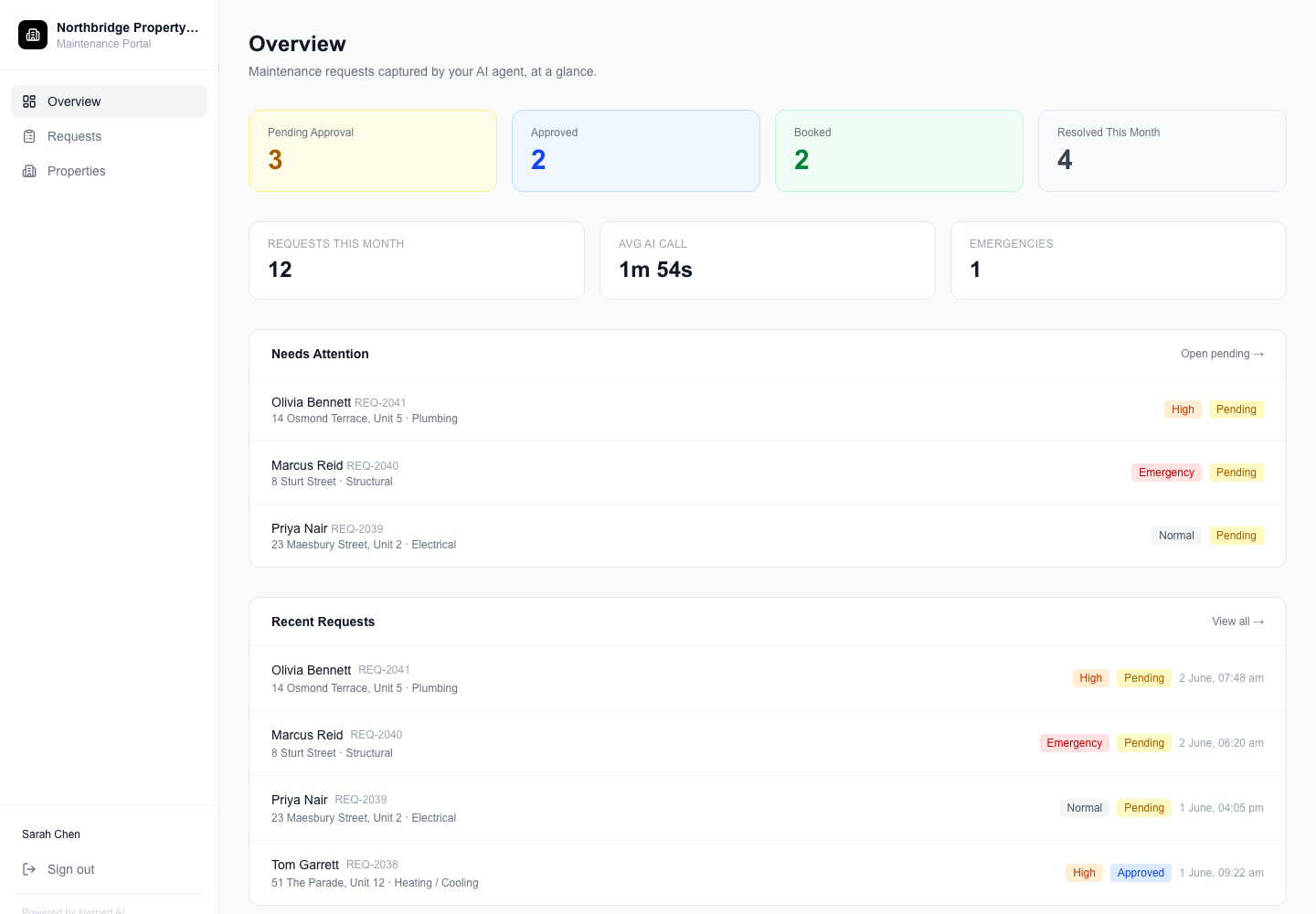
Task: Click the timestamp 1 June, 04:05 pm
Action: (1221, 808)
